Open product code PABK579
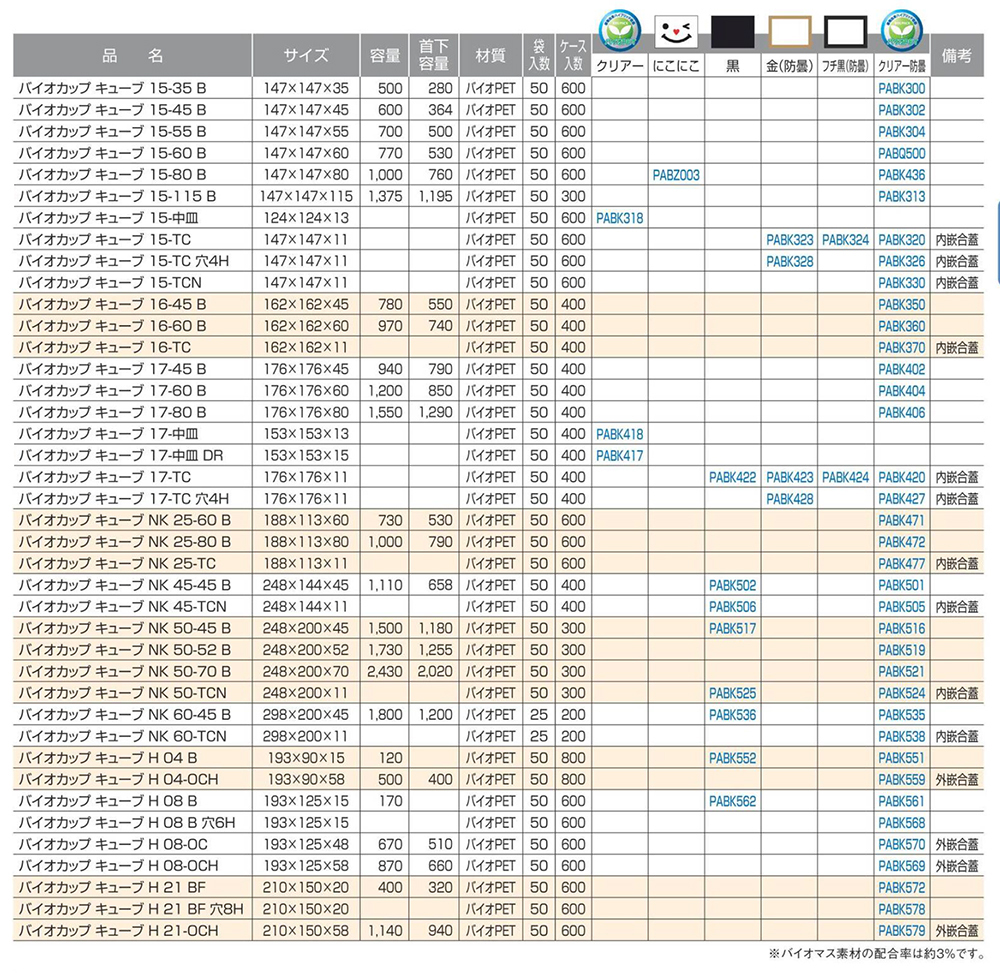The width and height of the screenshot is (1000, 973). pyautogui.click(x=902, y=932)
